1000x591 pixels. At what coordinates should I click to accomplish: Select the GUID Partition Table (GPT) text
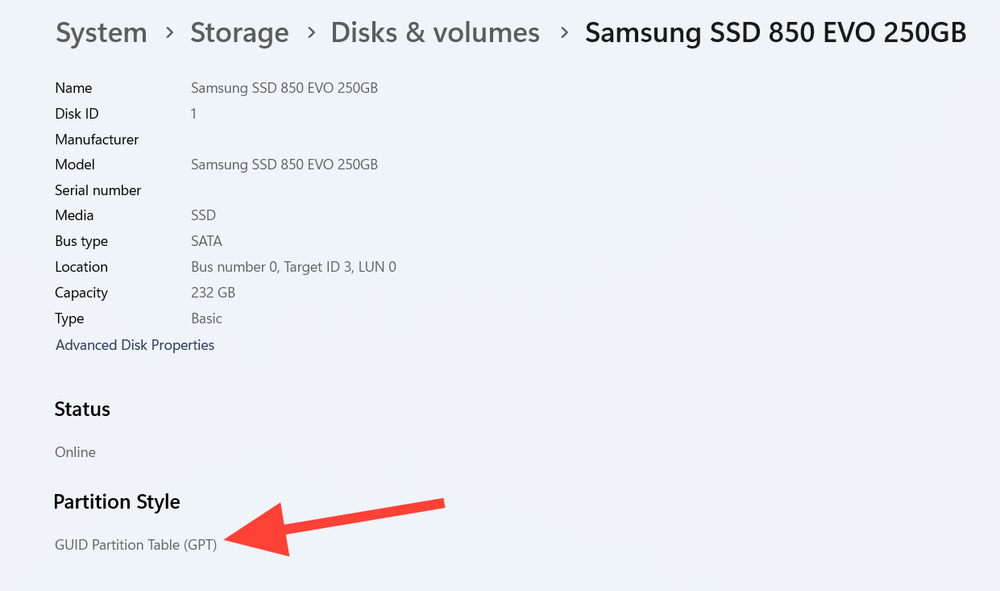click(x=136, y=545)
